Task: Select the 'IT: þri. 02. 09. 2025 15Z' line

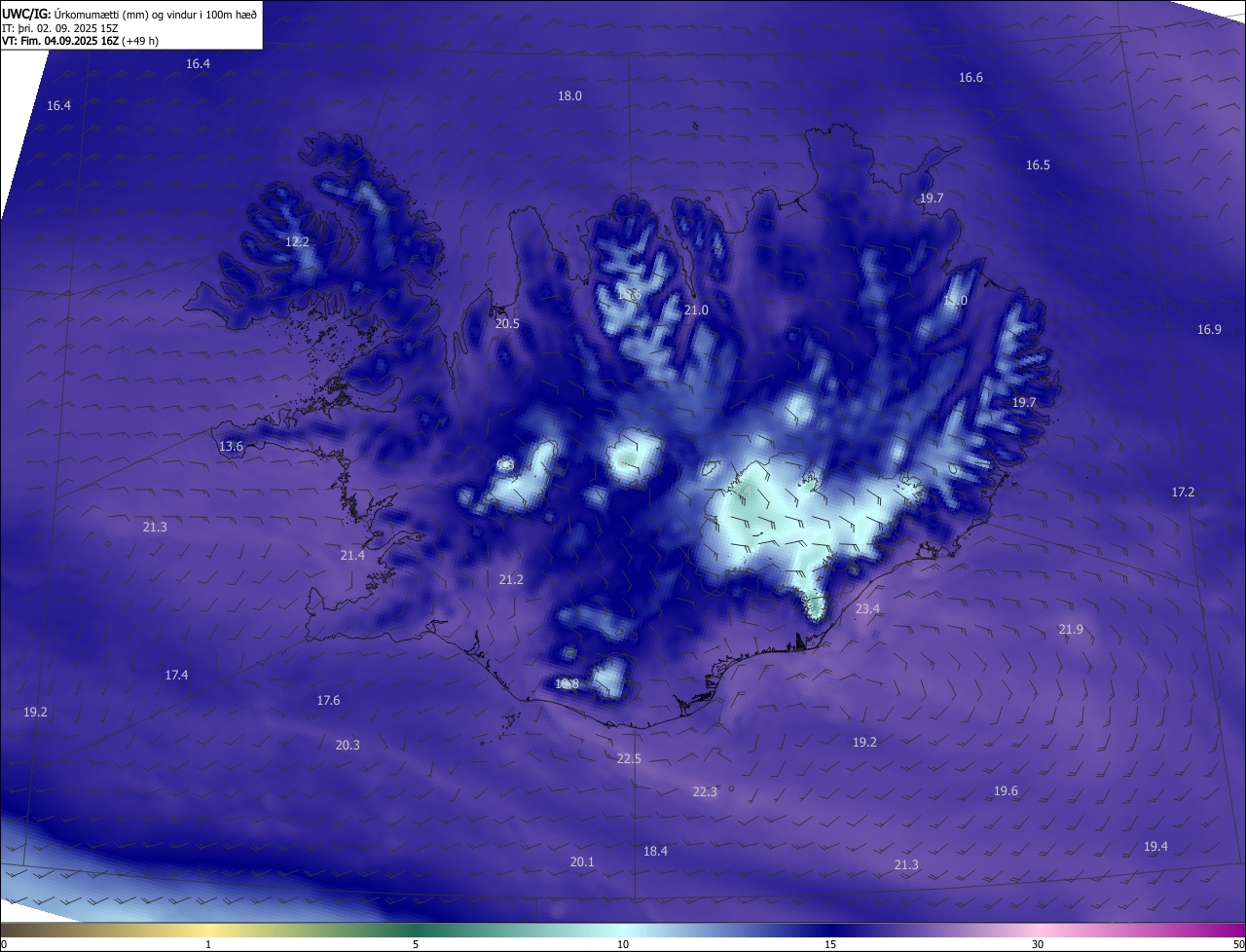Action: (59, 28)
